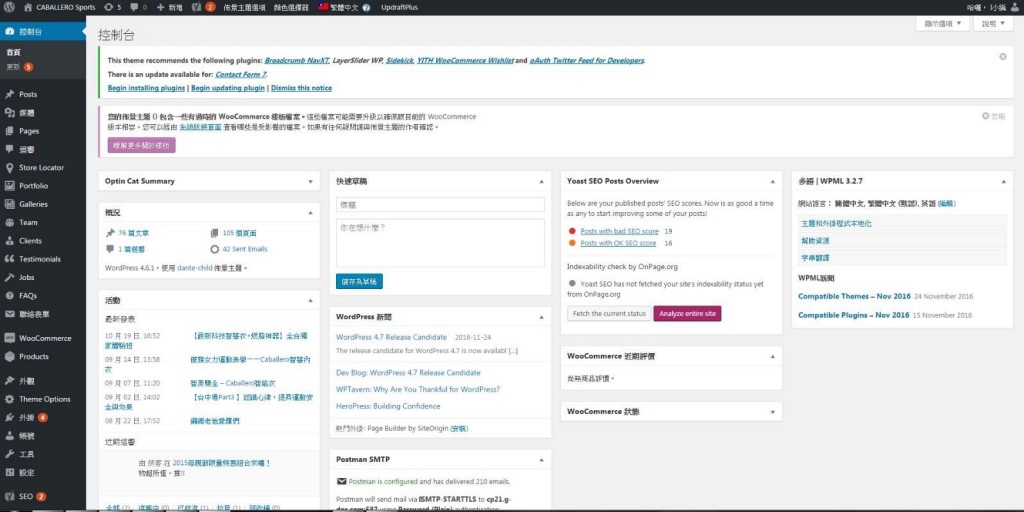
Task: Click the Team icon in sidebar
Action: click(9, 222)
